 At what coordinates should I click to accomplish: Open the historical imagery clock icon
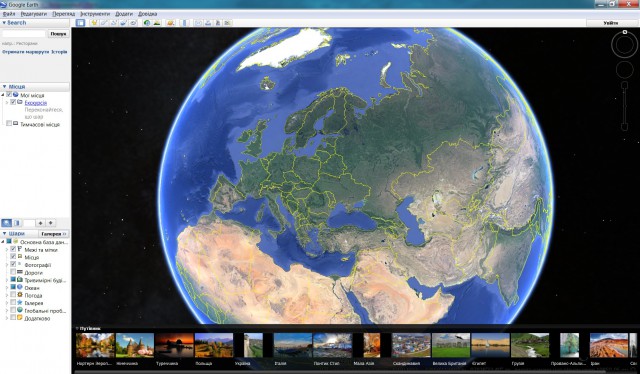point(147,23)
